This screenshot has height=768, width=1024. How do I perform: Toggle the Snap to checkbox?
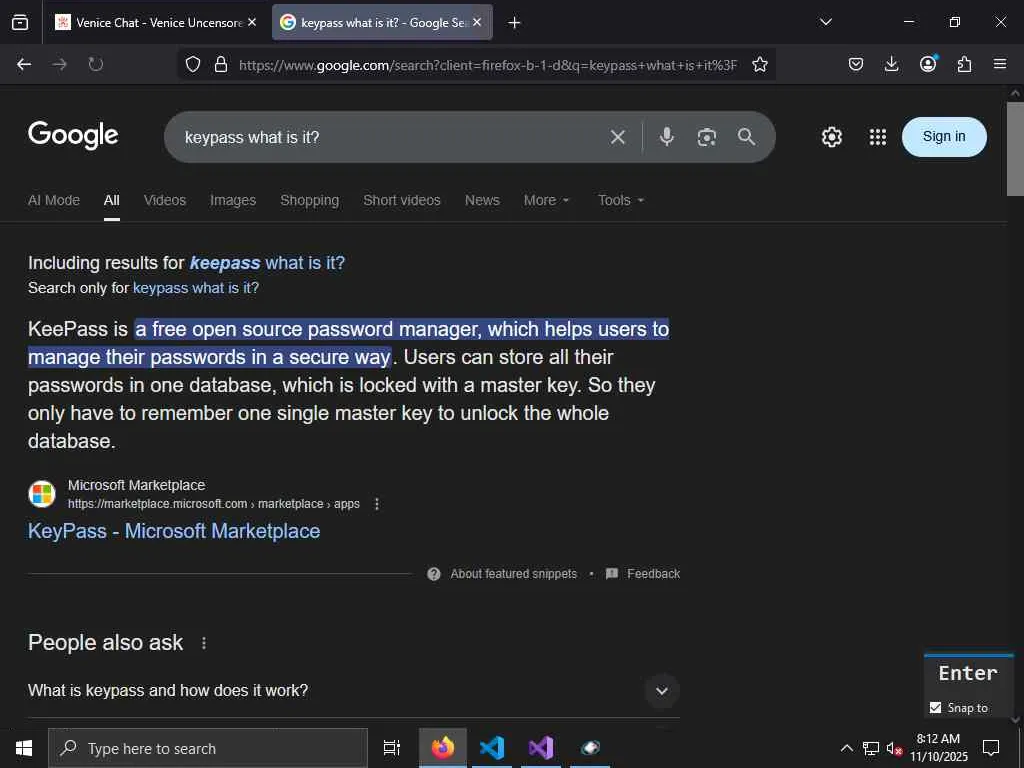pyautogui.click(x=935, y=708)
